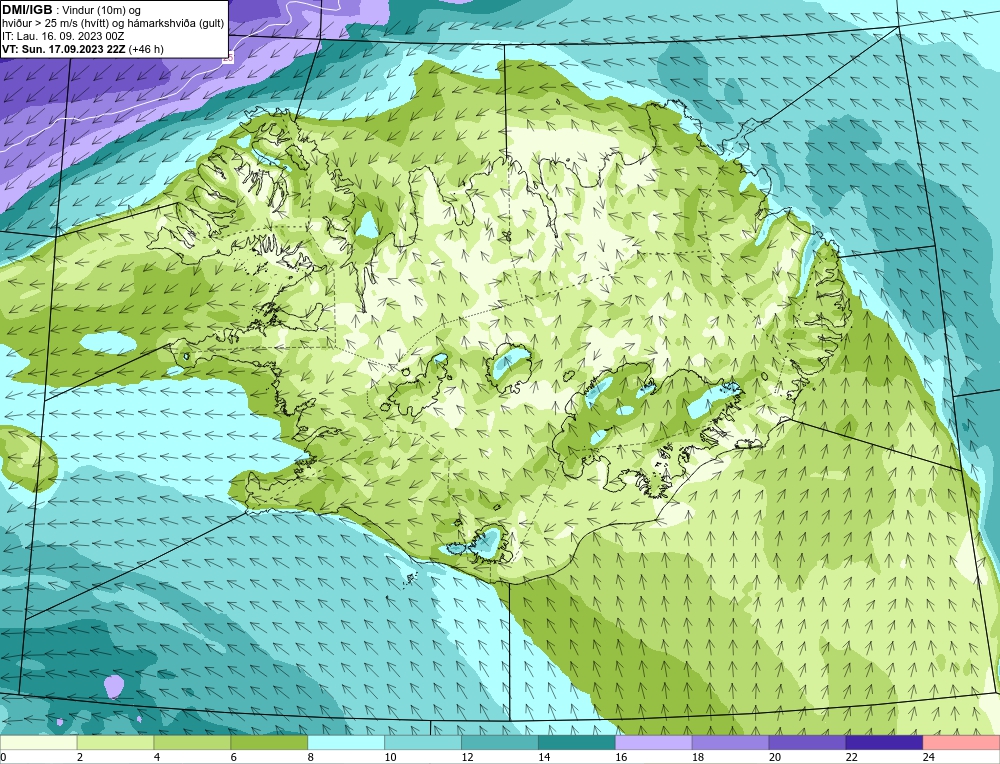Screen dimensions: 1000x764
Task: Click the small purple wind patch in southwest sea
Action: pos(114,686)
